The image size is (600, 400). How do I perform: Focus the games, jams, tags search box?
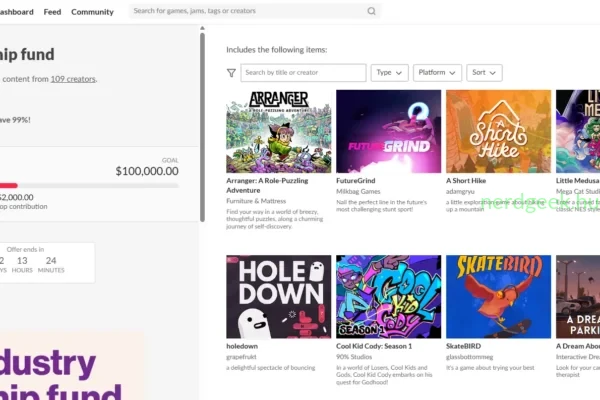[x=254, y=11]
